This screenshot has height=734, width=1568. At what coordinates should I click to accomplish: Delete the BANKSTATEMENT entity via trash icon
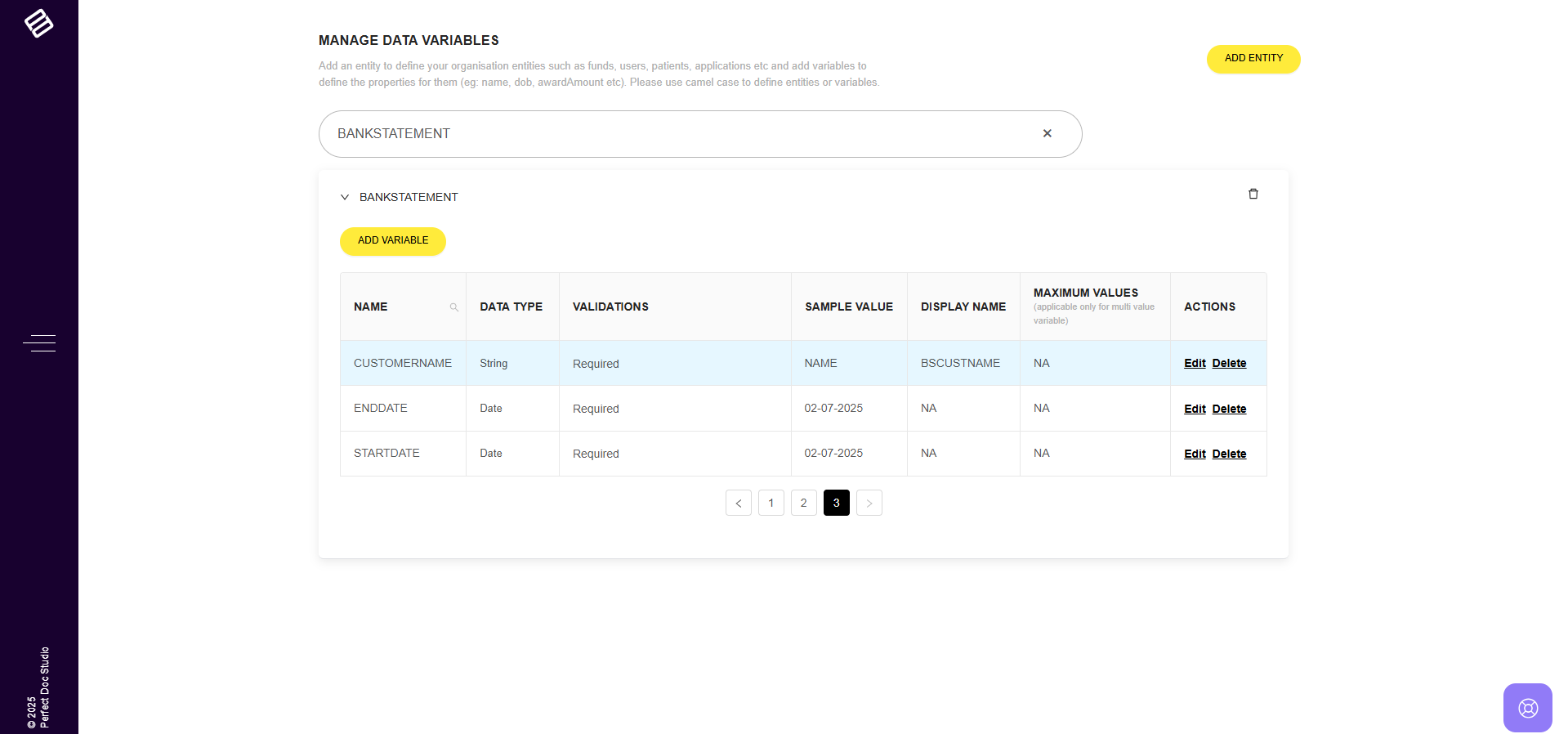pos(1253,195)
